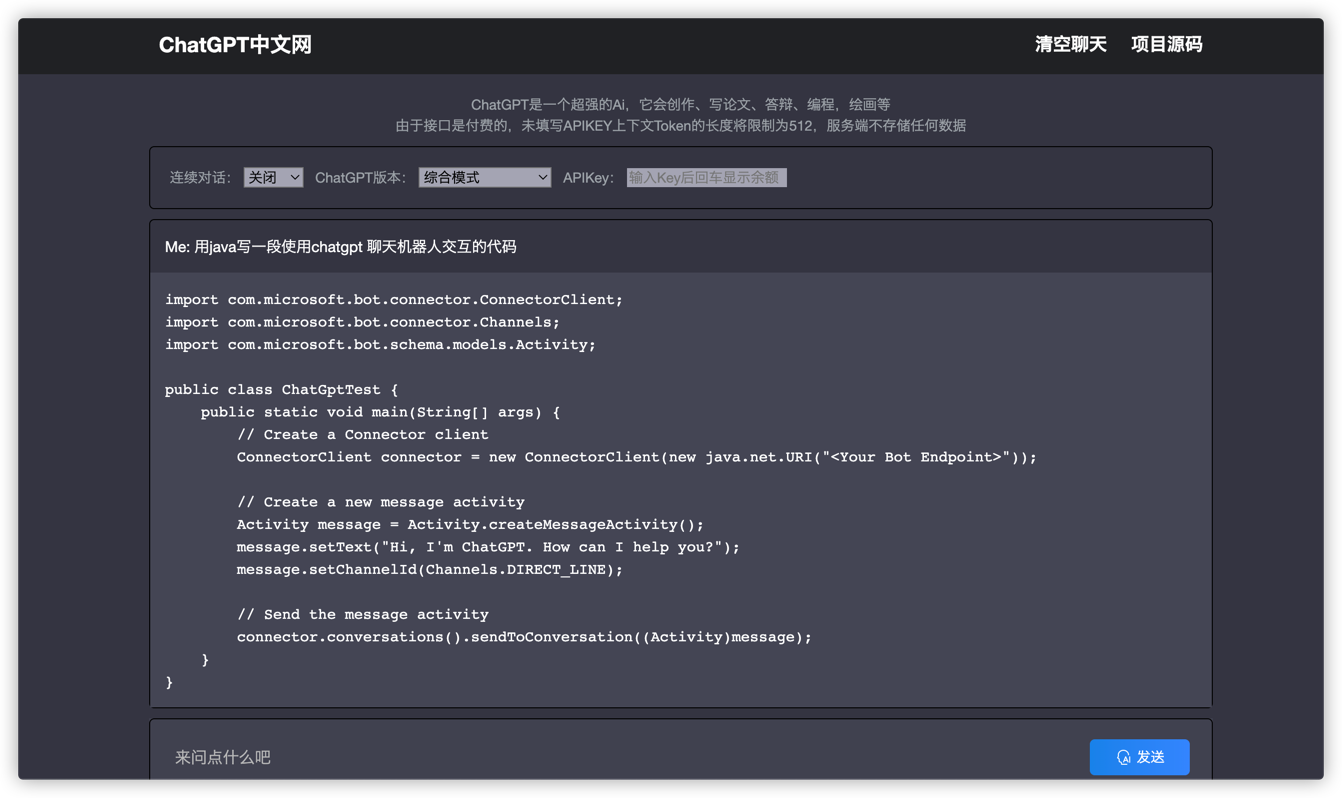The height and width of the screenshot is (798, 1342).
Task: Click 清空聊天 to clear chat
Action: click(1070, 45)
